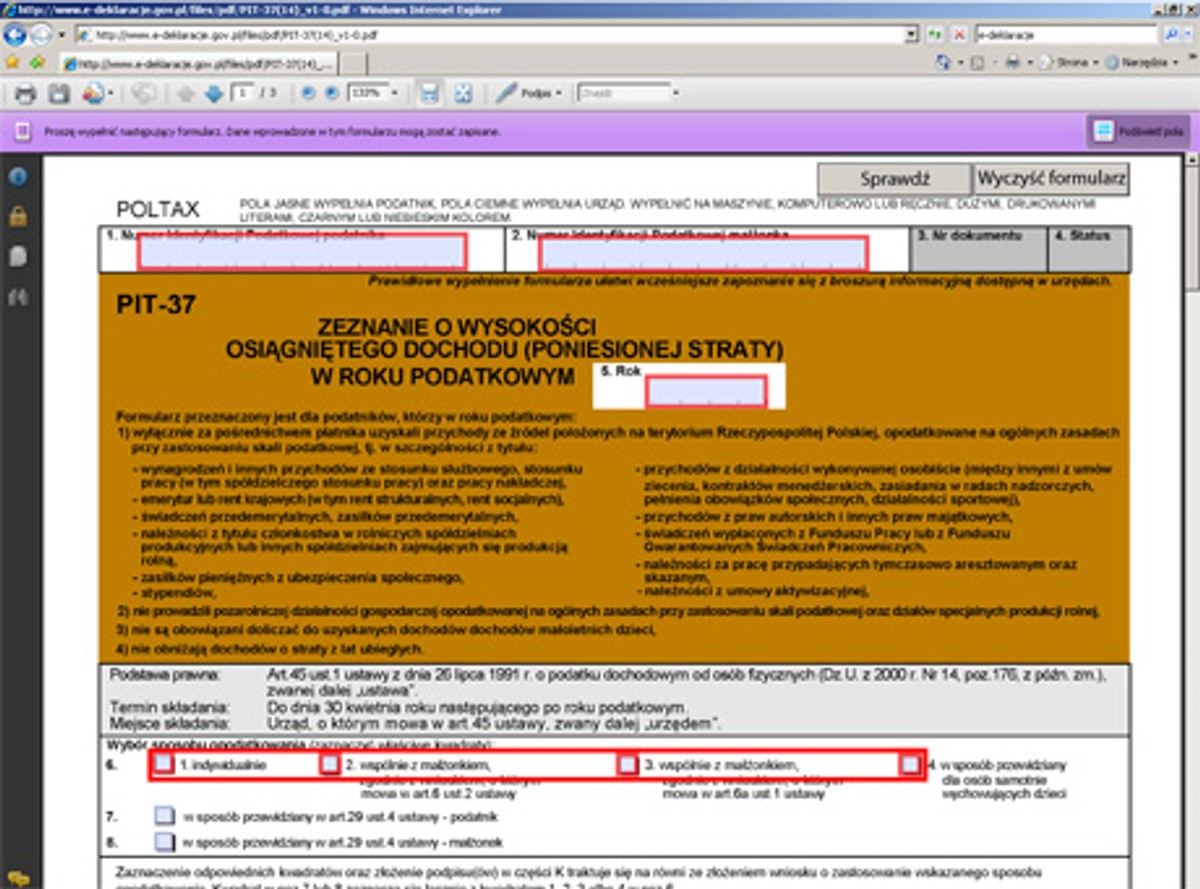Viewport: 1200px width, 889px height.
Task: Click the form icon in purple message bar
Action: click(23, 131)
